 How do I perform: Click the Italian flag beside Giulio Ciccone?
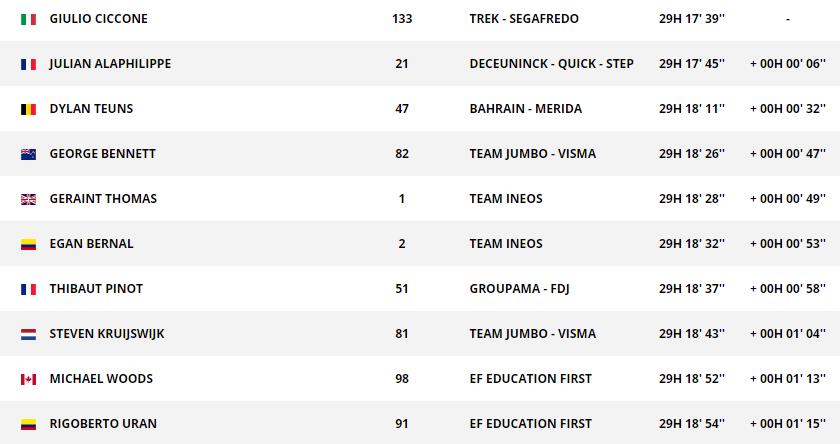tap(28, 19)
